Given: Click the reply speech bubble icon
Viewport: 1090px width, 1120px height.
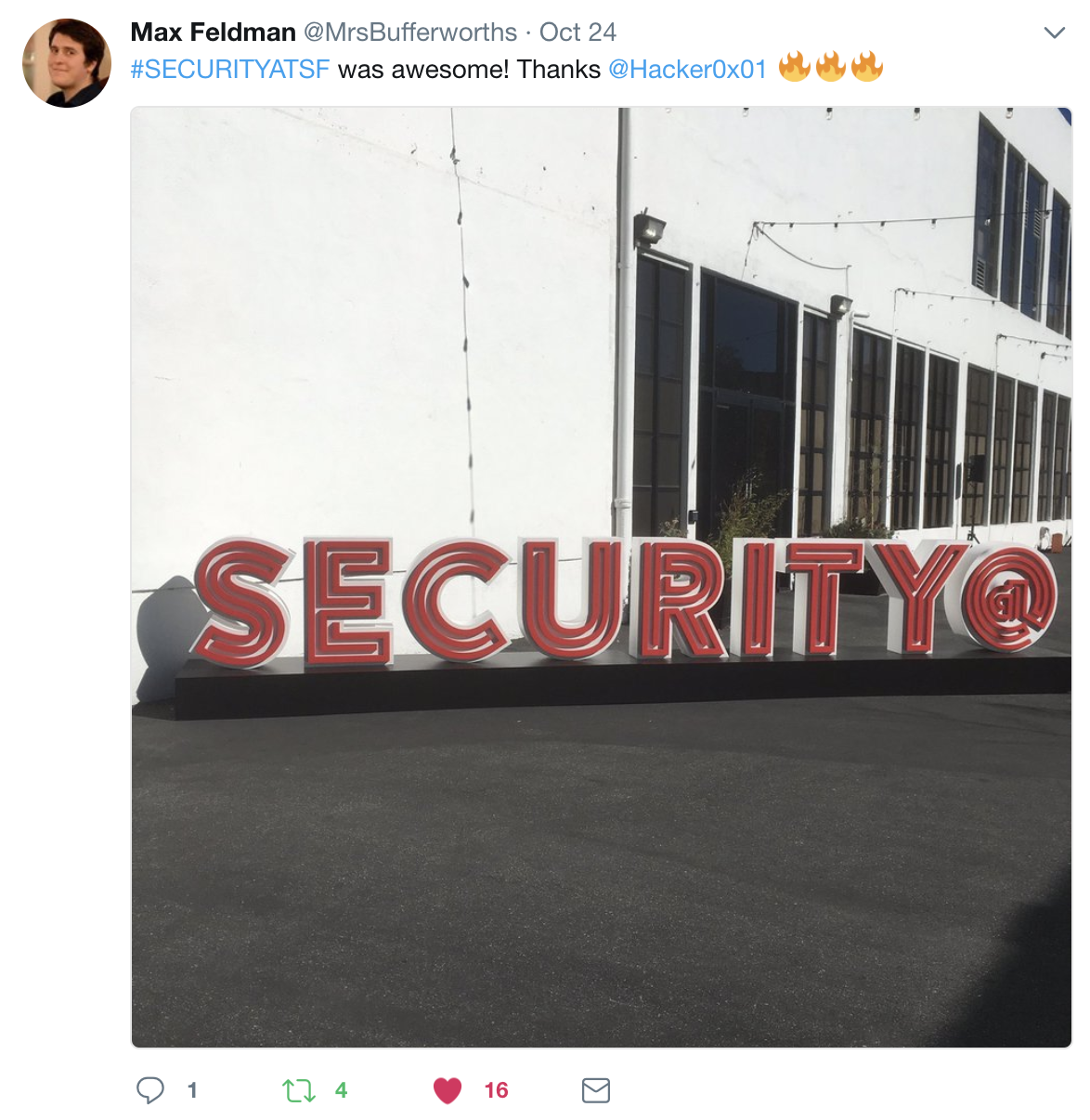Looking at the screenshot, I should click(150, 1089).
